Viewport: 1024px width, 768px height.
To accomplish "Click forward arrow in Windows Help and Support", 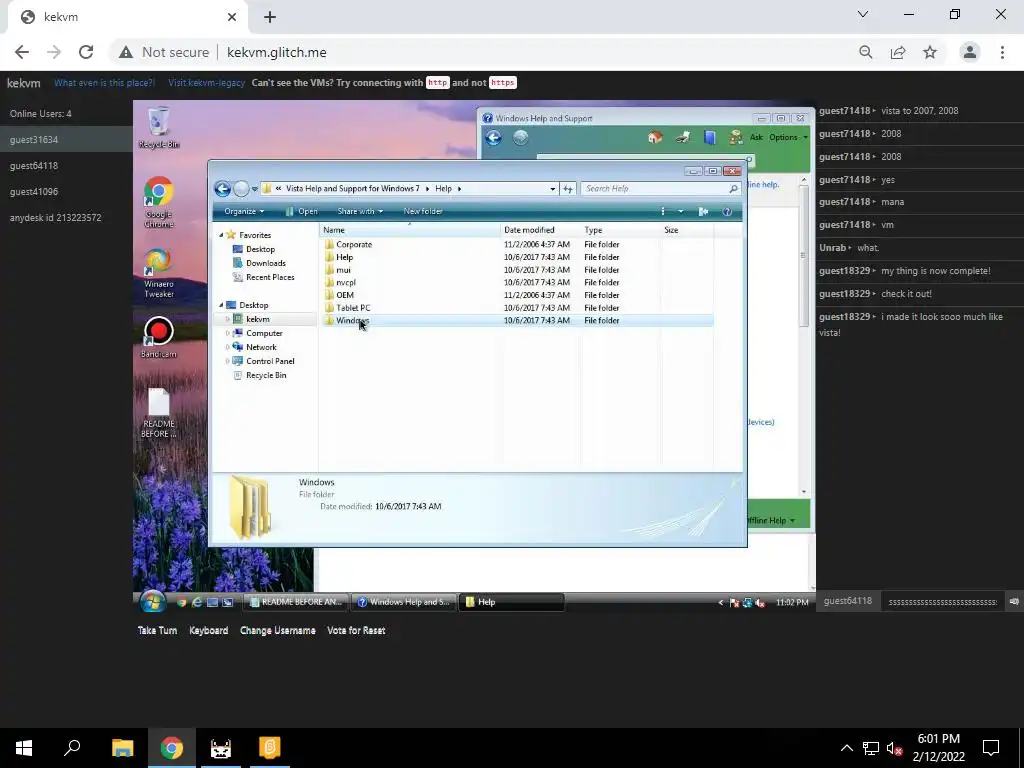I will pyautogui.click(x=520, y=137).
